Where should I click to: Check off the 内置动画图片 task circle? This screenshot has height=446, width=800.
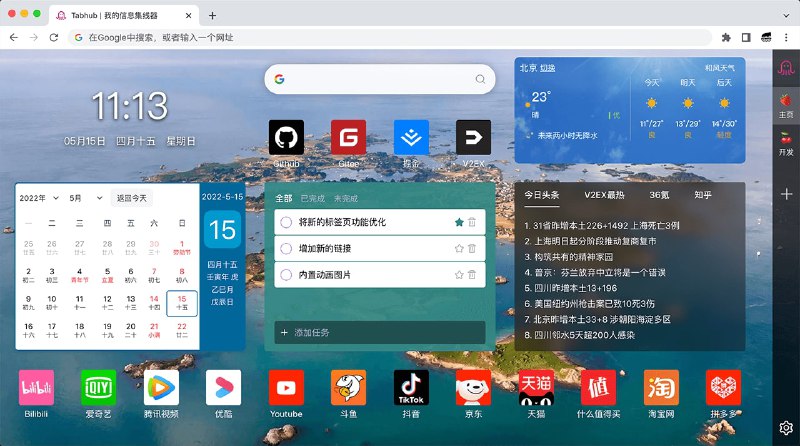(286, 275)
